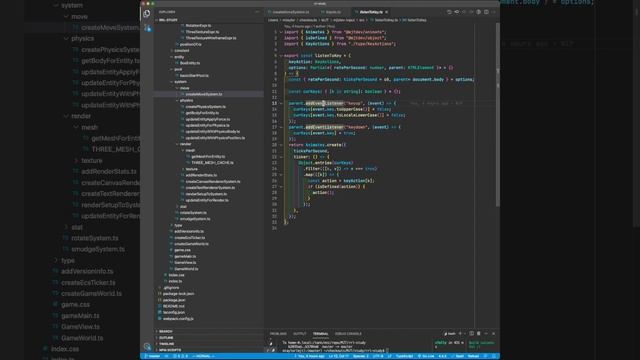Open the TERMINAL panel tab
This screenshot has width=640, height=360.
pos(320,334)
